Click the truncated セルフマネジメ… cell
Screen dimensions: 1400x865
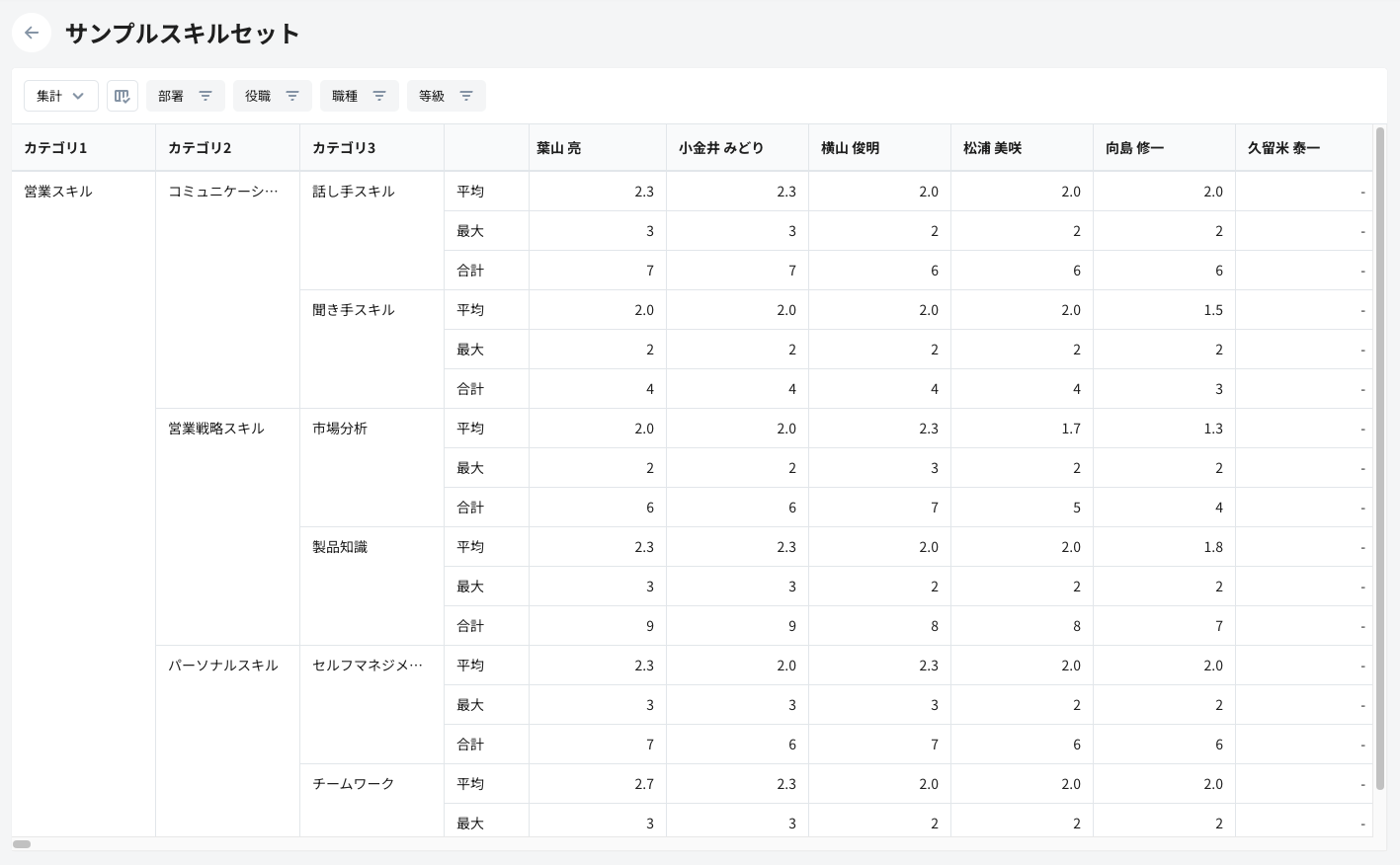(368, 666)
